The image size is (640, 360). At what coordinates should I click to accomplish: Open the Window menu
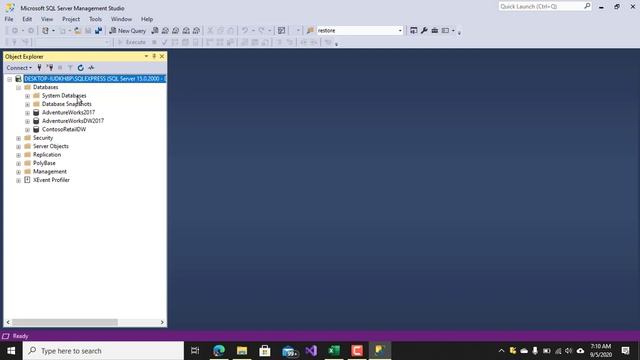(x=121, y=19)
